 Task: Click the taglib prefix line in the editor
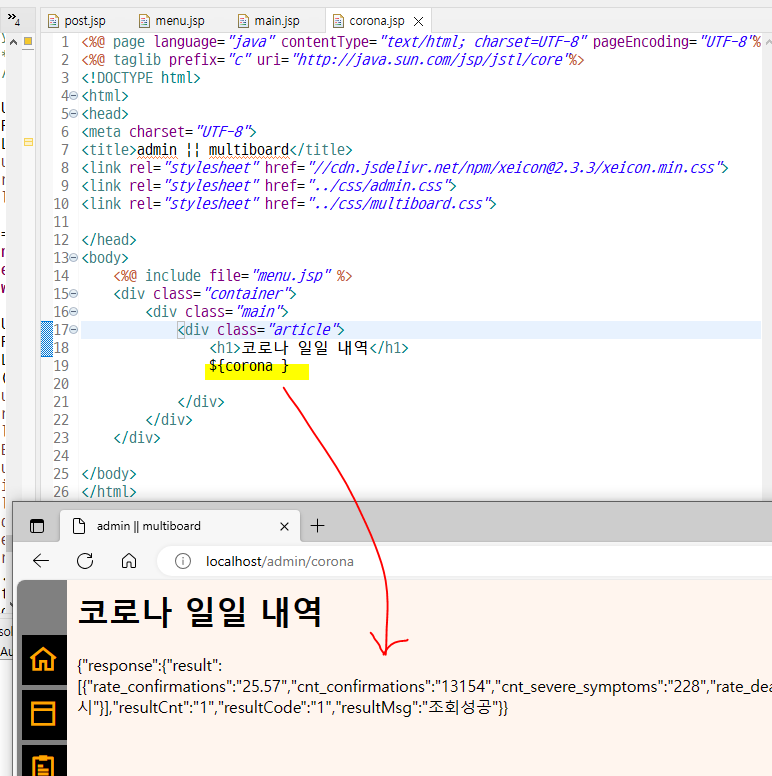(x=333, y=59)
